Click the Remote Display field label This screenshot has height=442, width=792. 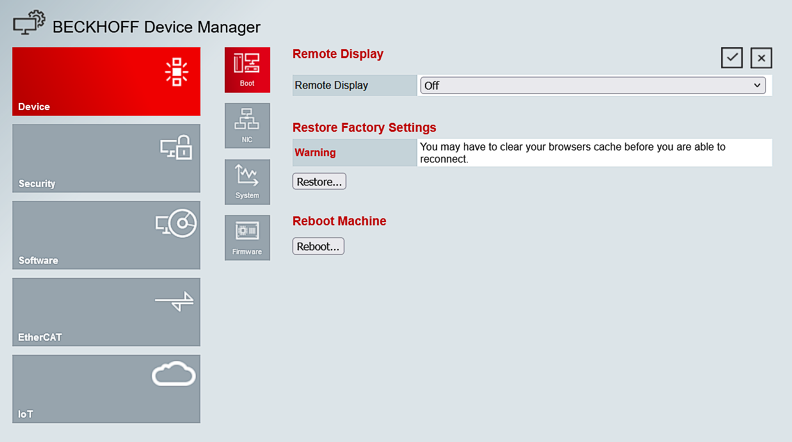pos(331,85)
